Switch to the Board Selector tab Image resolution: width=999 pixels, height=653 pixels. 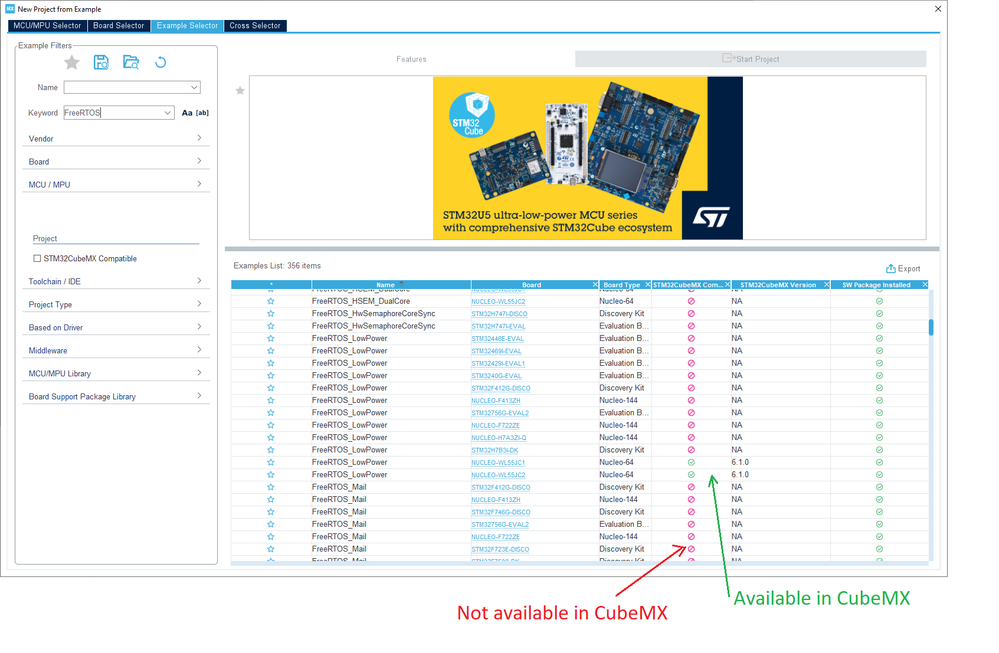tap(119, 25)
